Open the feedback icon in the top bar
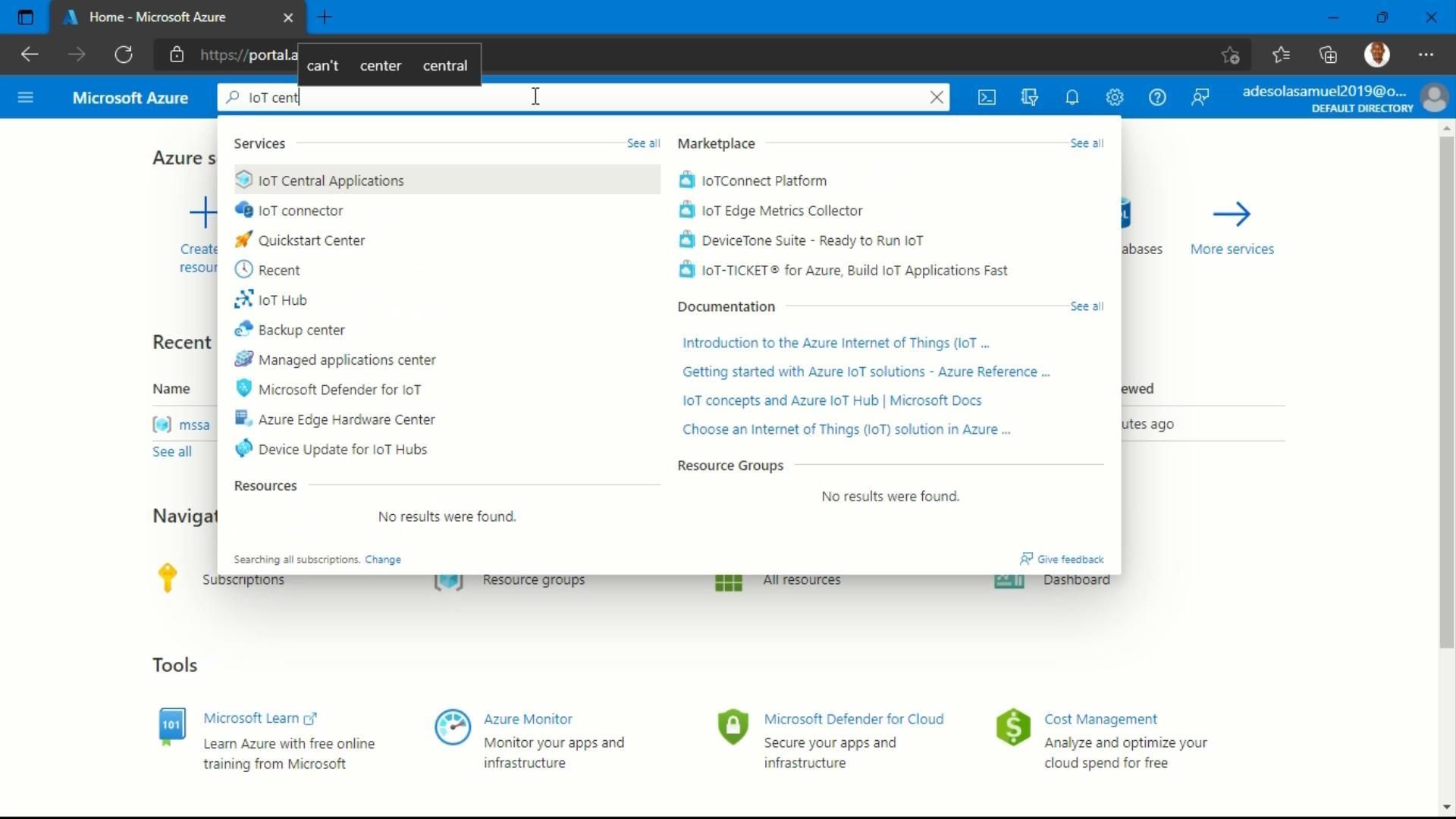The image size is (1456, 819). pyautogui.click(x=1200, y=97)
